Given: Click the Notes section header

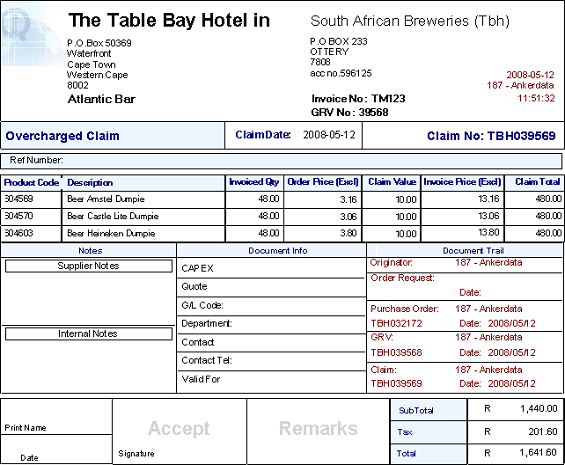Looking at the screenshot, I should click(x=89, y=251).
